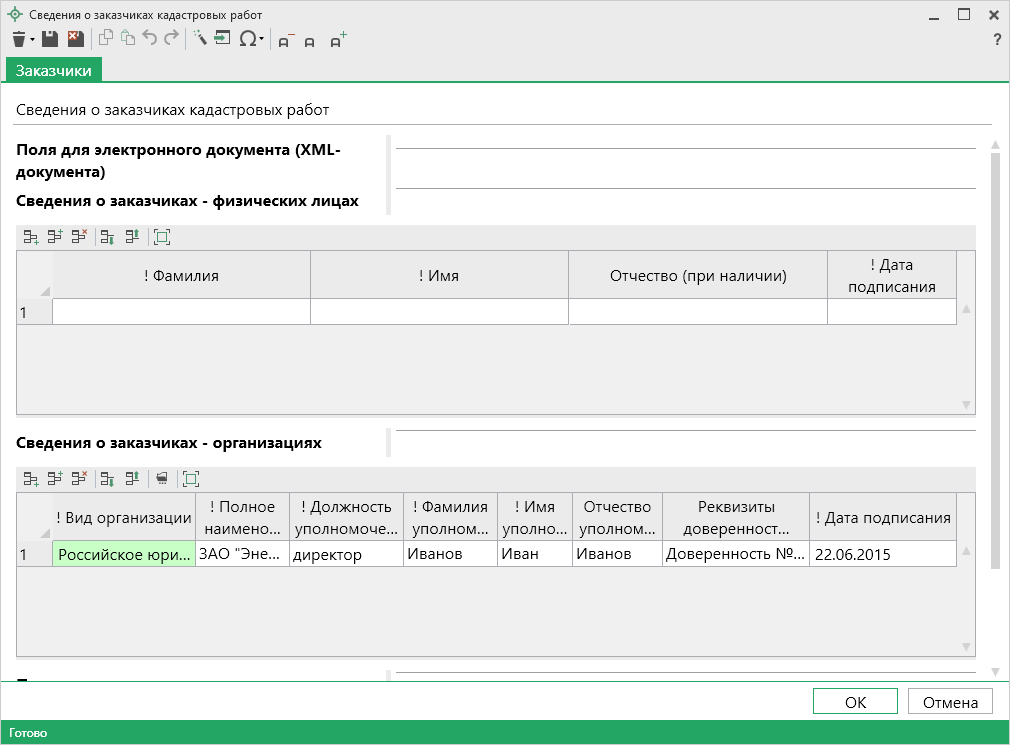Viewport: 1010px width, 745px height.
Task: Delete row in physical persons table toolbar
Action: 79,238
